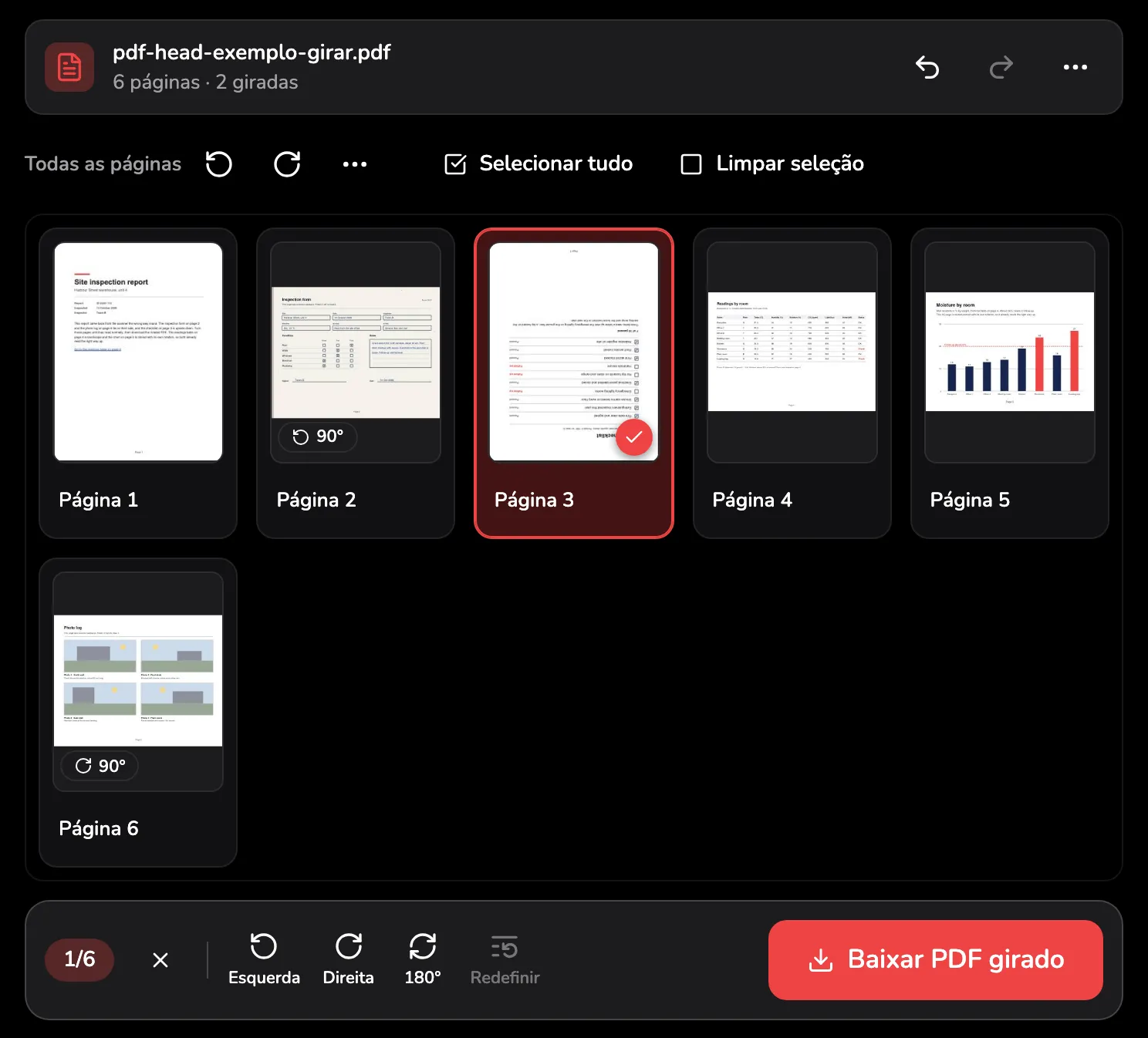The width and height of the screenshot is (1148, 1038).
Task: Select the Página 1 thumbnail
Action: [138, 352]
